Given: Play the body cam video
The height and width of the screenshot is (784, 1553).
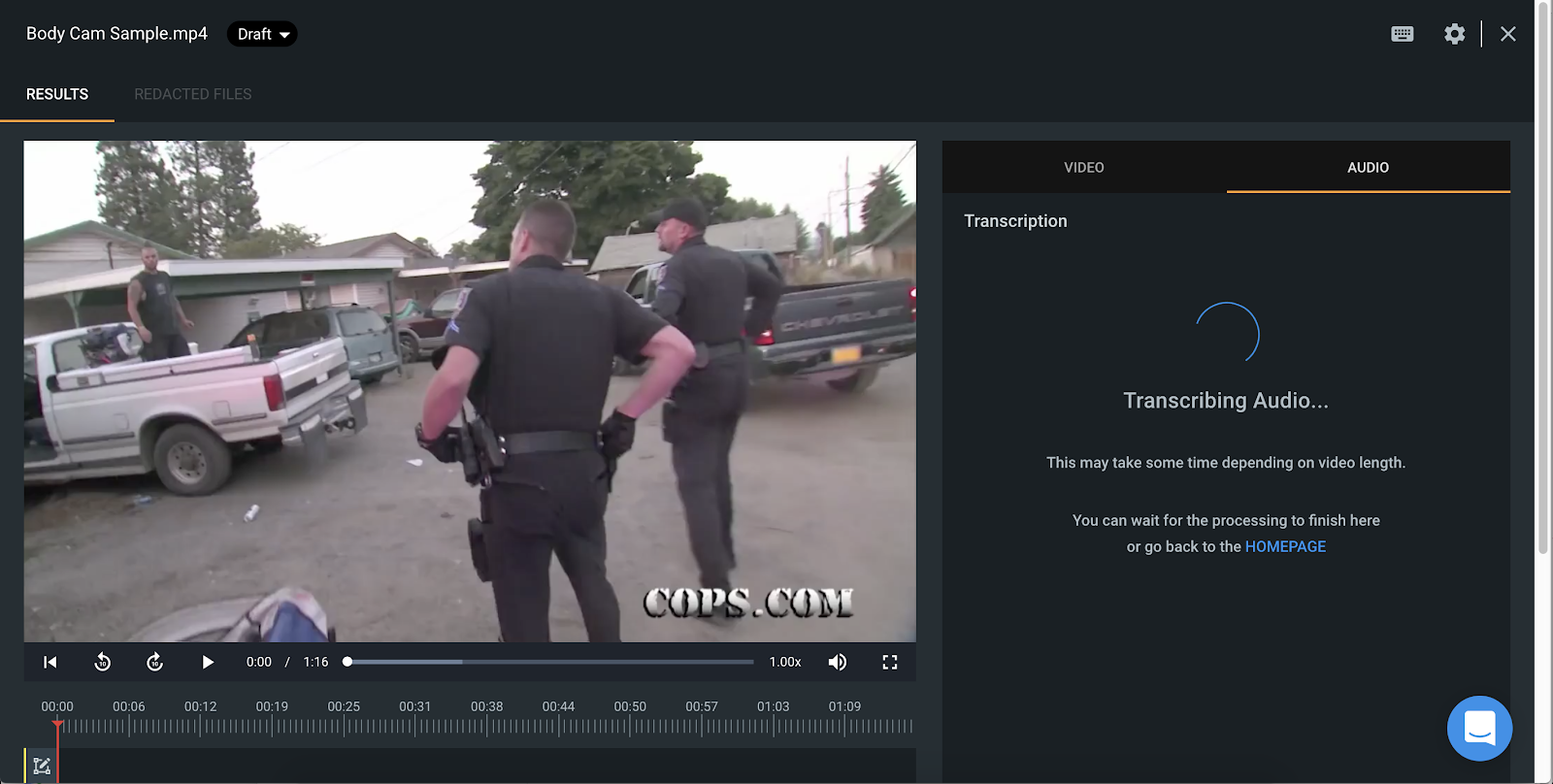Looking at the screenshot, I should (x=208, y=662).
